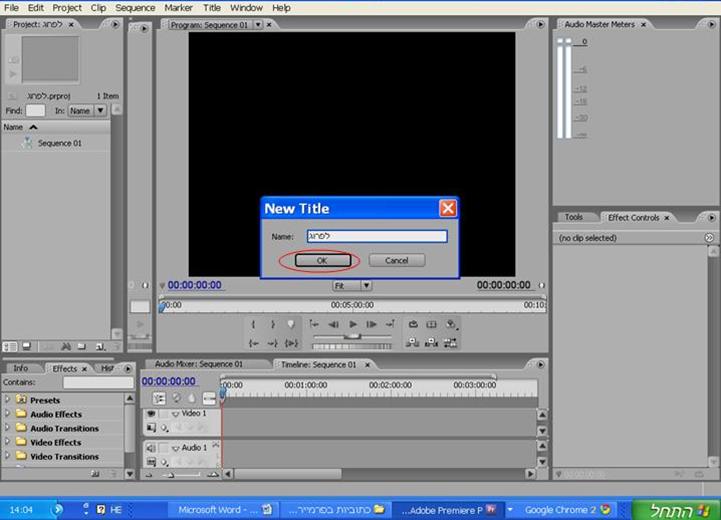The image size is (721, 520).
Task: Open Microsoft Word from the taskbar
Action: pos(225,509)
